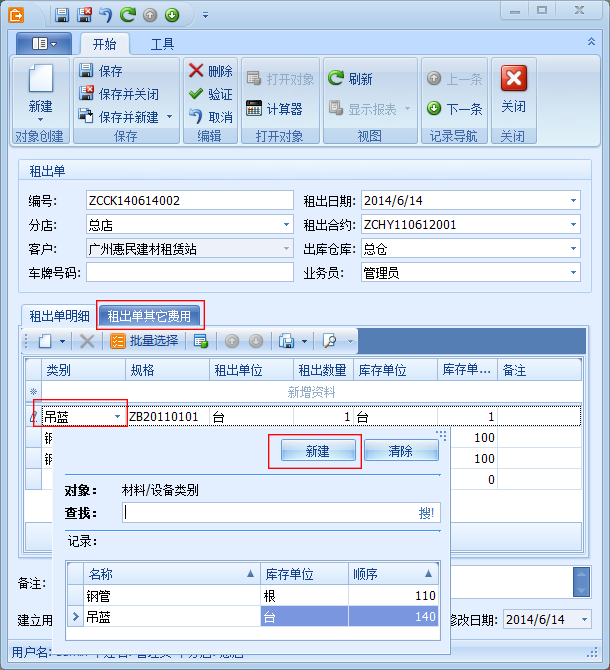Screen dimensions: 610x670
Task: Click the 新建 (New) large ribbon icon
Action: click(40, 88)
